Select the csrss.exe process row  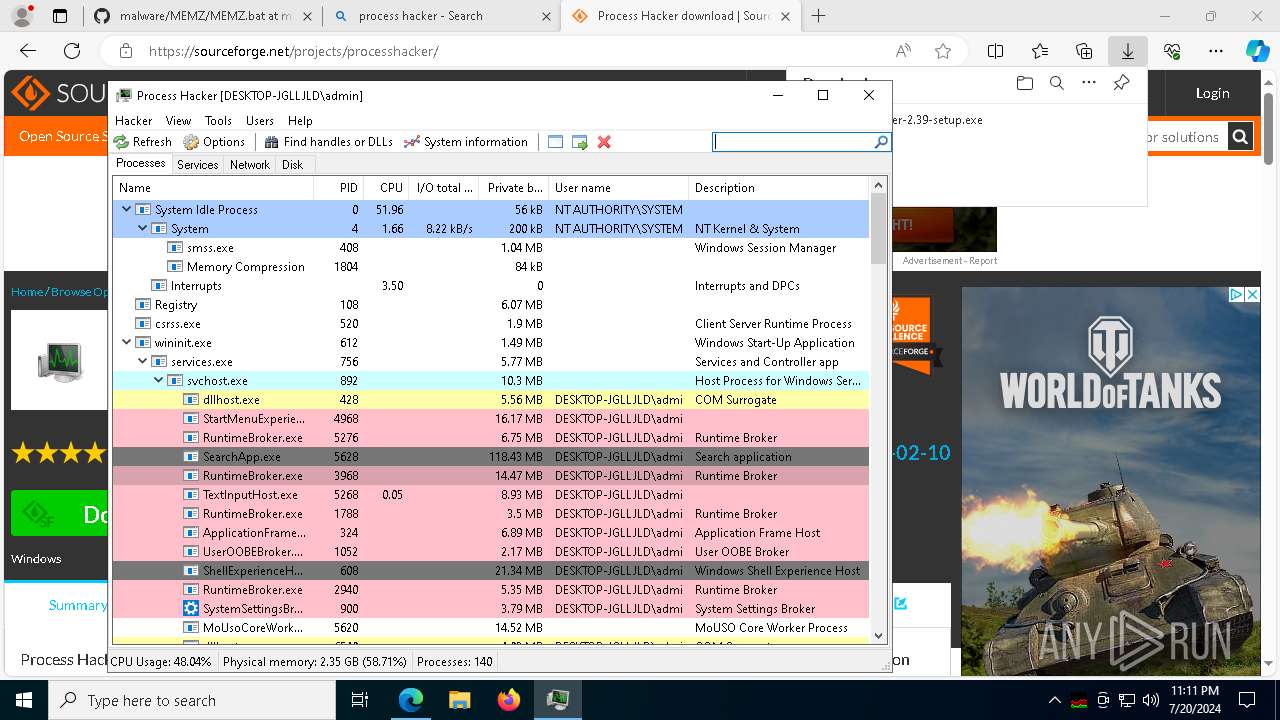point(491,323)
